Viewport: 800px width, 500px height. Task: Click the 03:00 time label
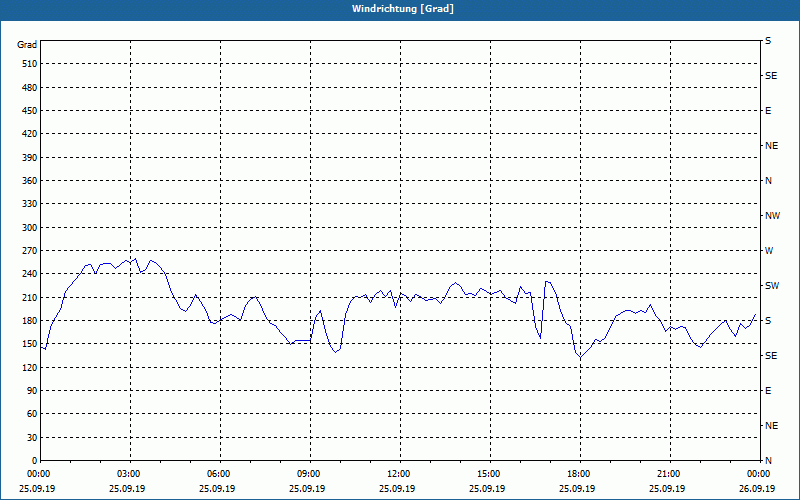point(131,473)
